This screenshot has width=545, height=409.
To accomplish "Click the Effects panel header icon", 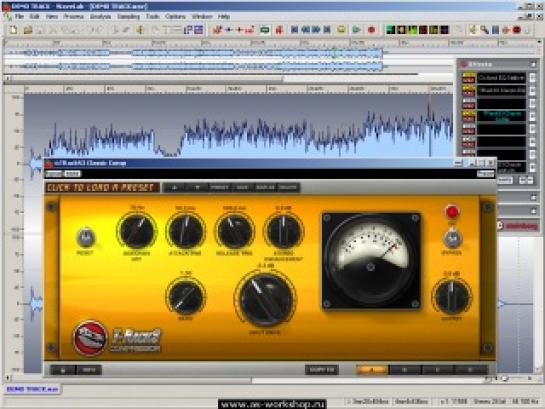I will tap(464, 64).
